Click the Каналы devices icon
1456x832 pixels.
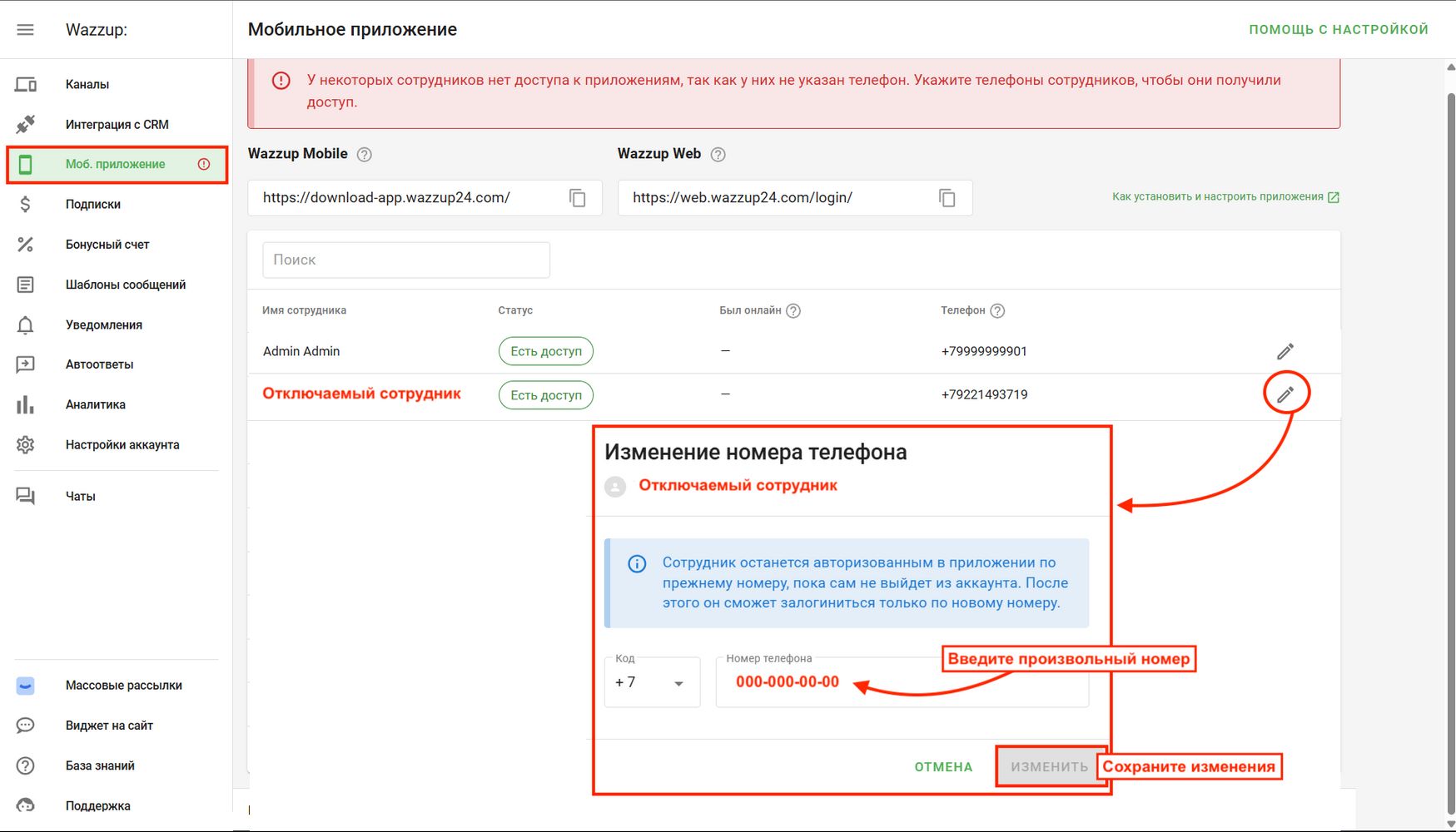point(26,84)
